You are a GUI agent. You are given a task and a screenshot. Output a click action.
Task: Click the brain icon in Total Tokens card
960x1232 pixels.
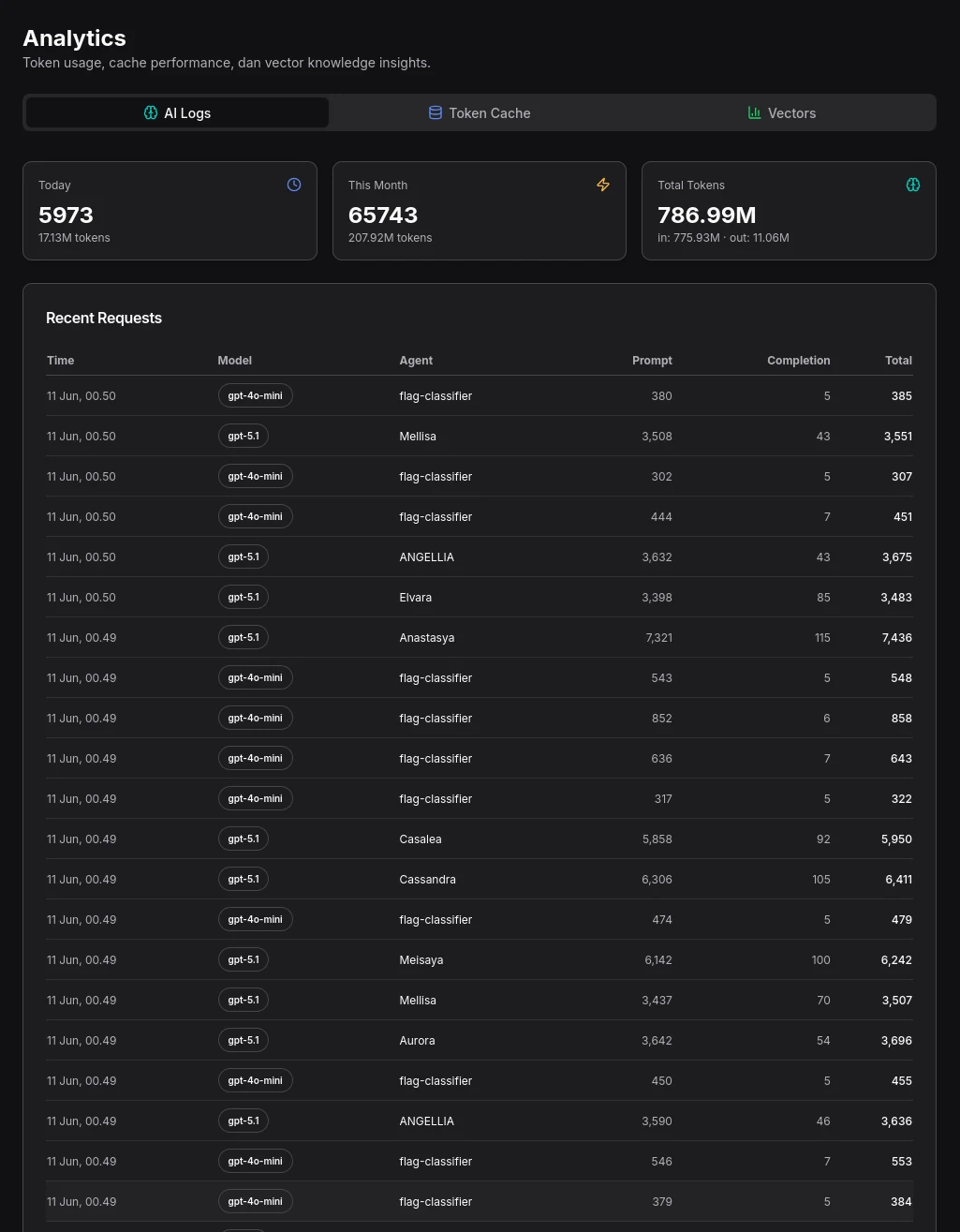tap(913, 185)
